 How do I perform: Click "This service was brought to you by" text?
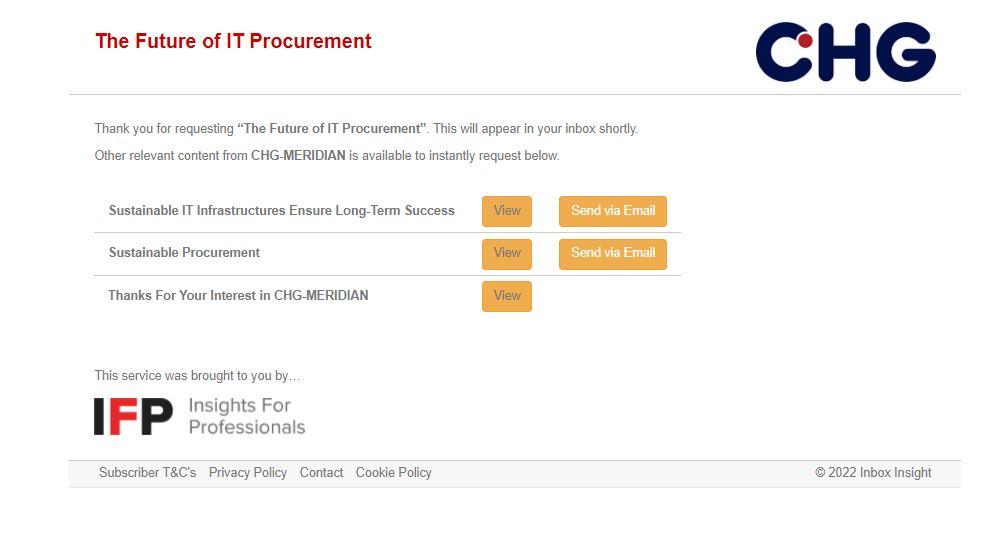[x=197, y=376]
